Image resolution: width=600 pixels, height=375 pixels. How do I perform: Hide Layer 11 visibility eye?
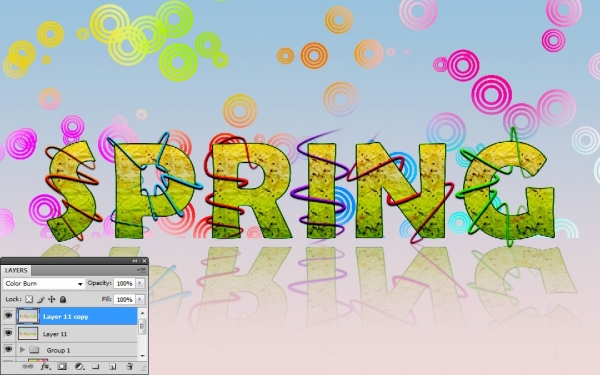[x=8, y=333]
